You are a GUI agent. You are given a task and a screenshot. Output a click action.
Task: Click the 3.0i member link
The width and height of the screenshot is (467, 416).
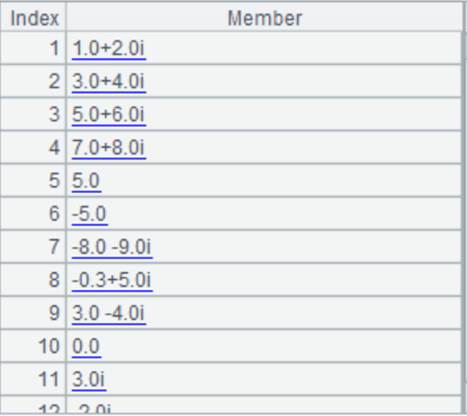[x=89, y=379]
